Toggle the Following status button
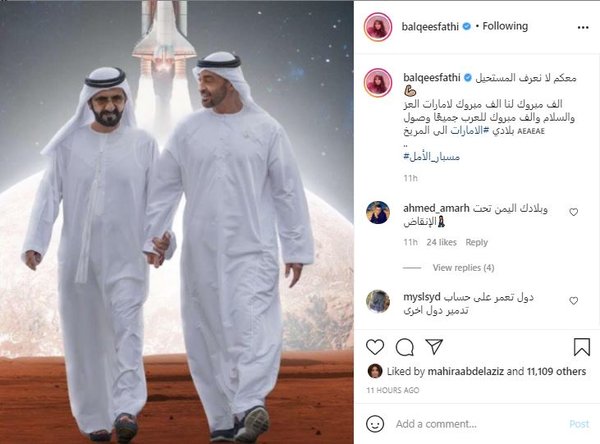The image size is (600, 444). click(x=505, y=26)
